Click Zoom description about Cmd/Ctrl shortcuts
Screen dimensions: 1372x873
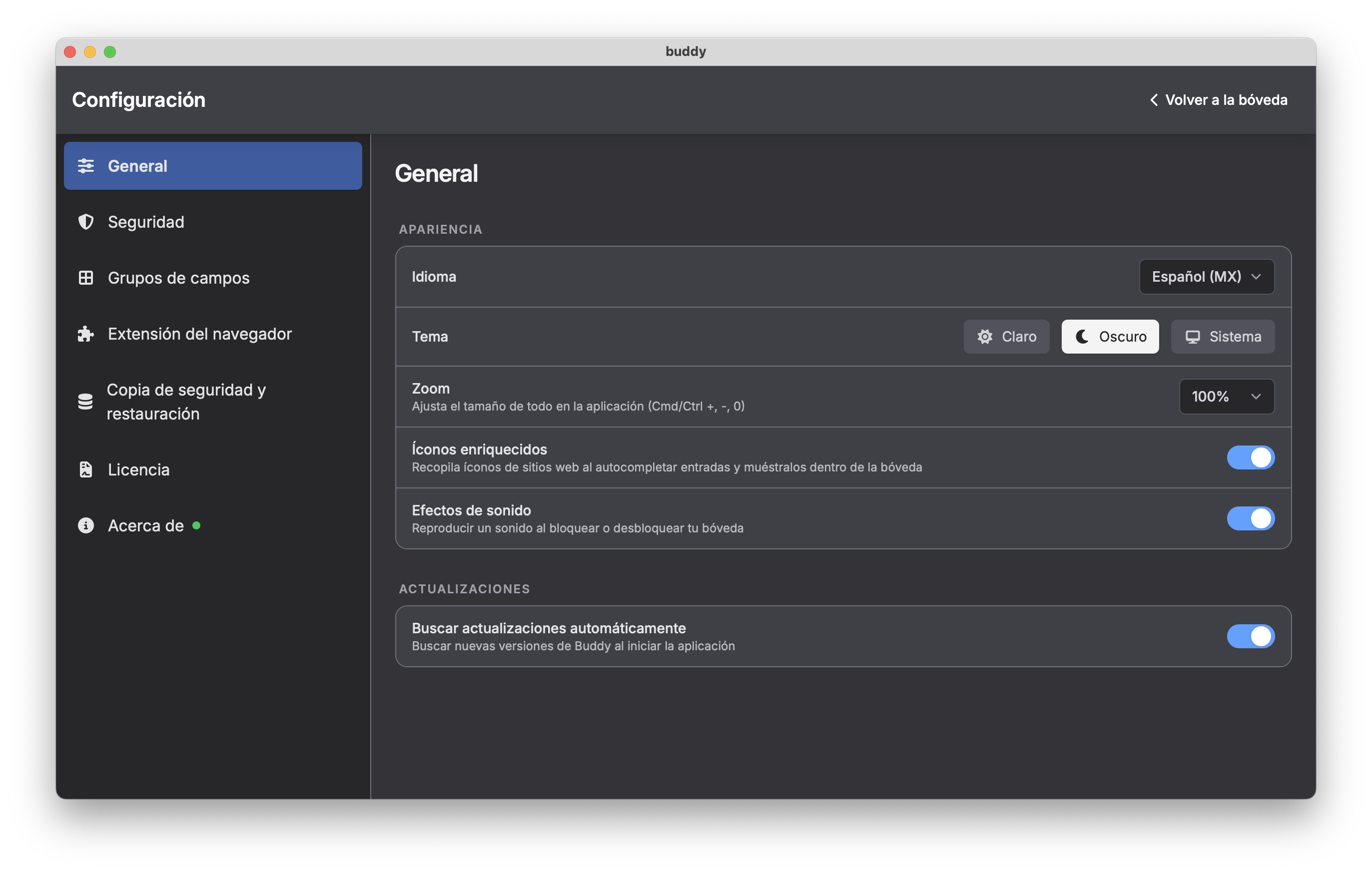coord(578,406)
